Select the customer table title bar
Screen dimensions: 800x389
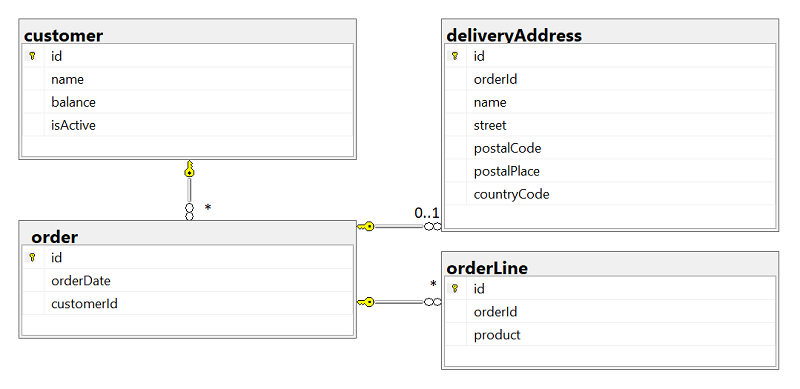point(187,35)
